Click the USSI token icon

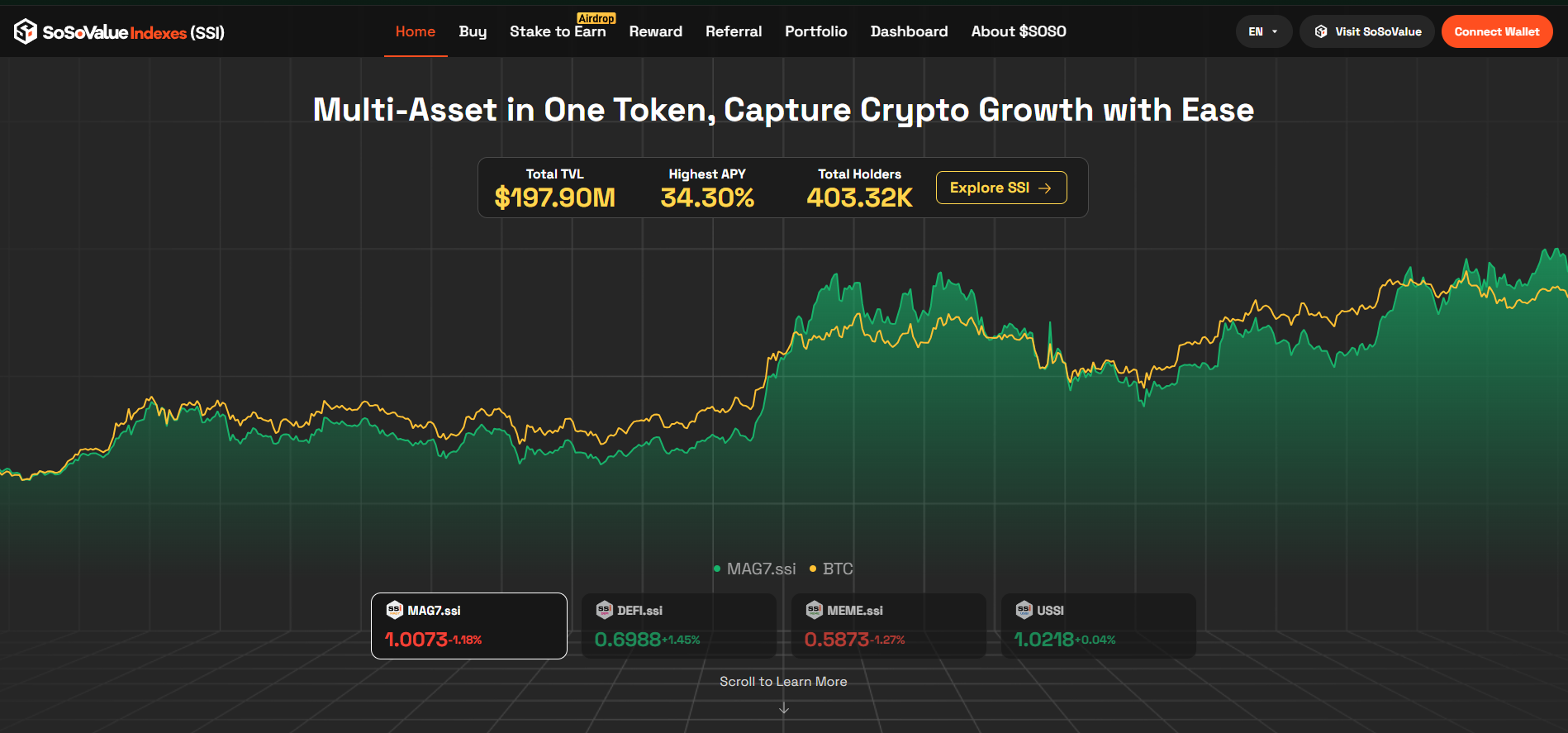click(1024, 610)
